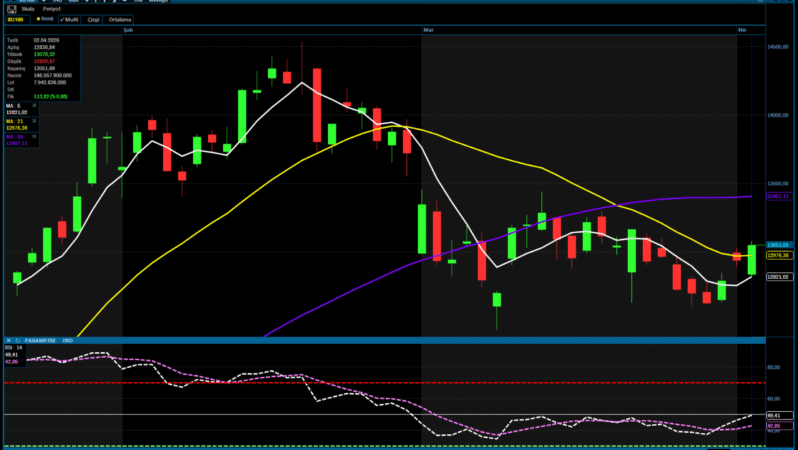
Task: Open the Skala menu
Action: [x=27, y=8]
